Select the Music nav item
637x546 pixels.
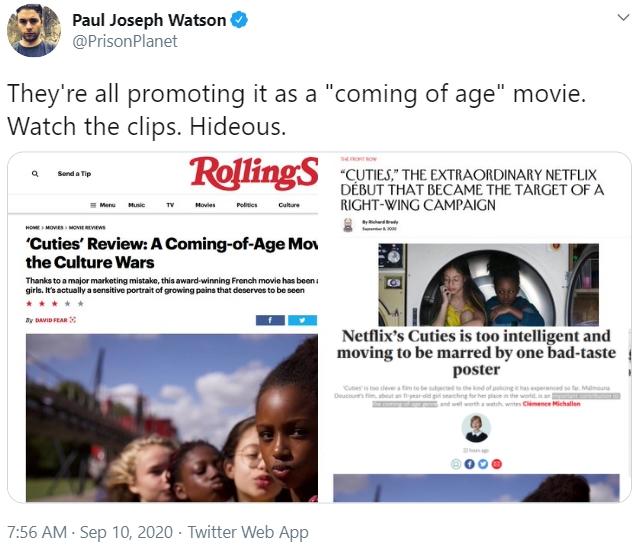(136, 205)
